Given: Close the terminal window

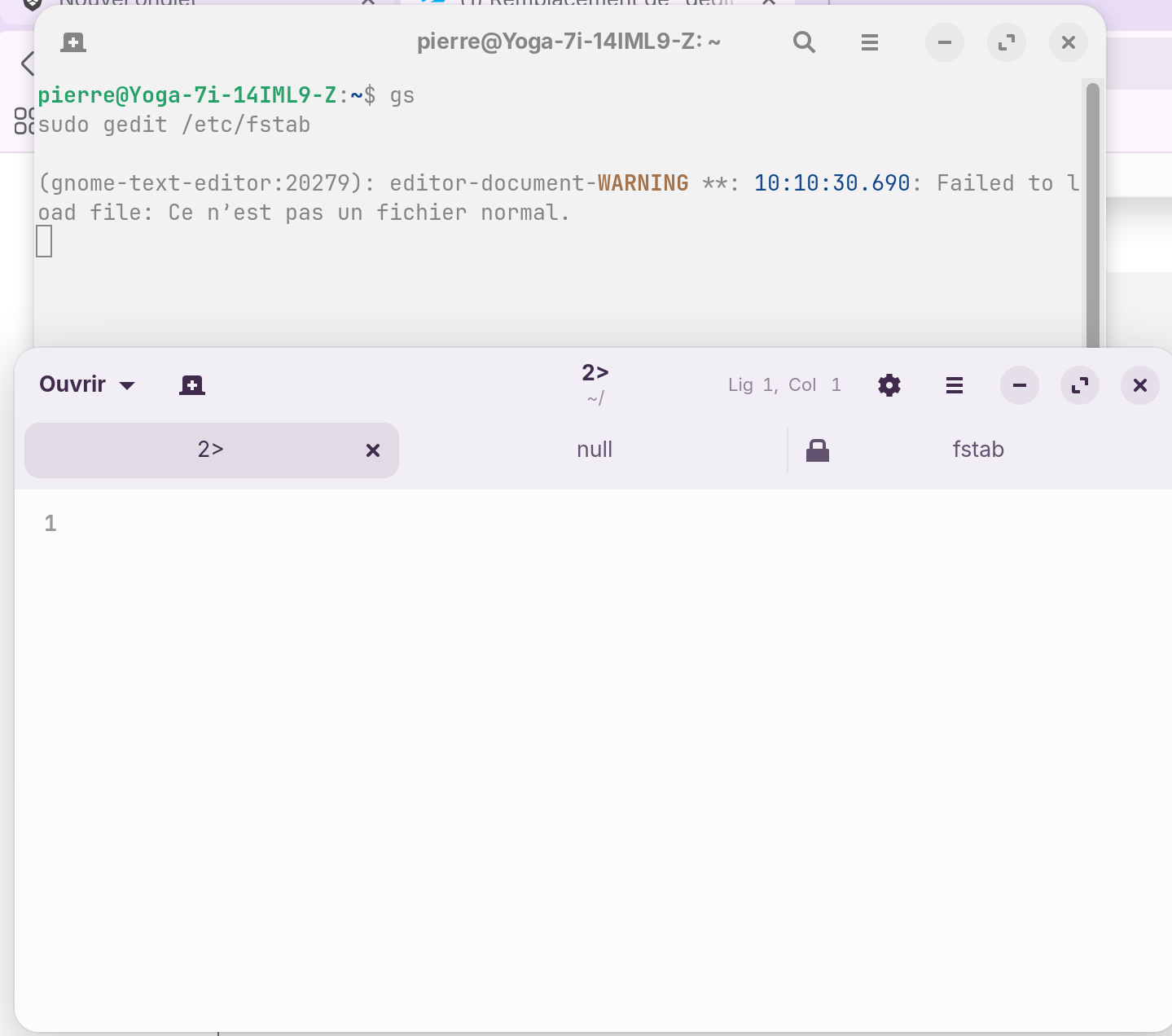Looking at the screenshot, I should click(x=1069, y=42).
